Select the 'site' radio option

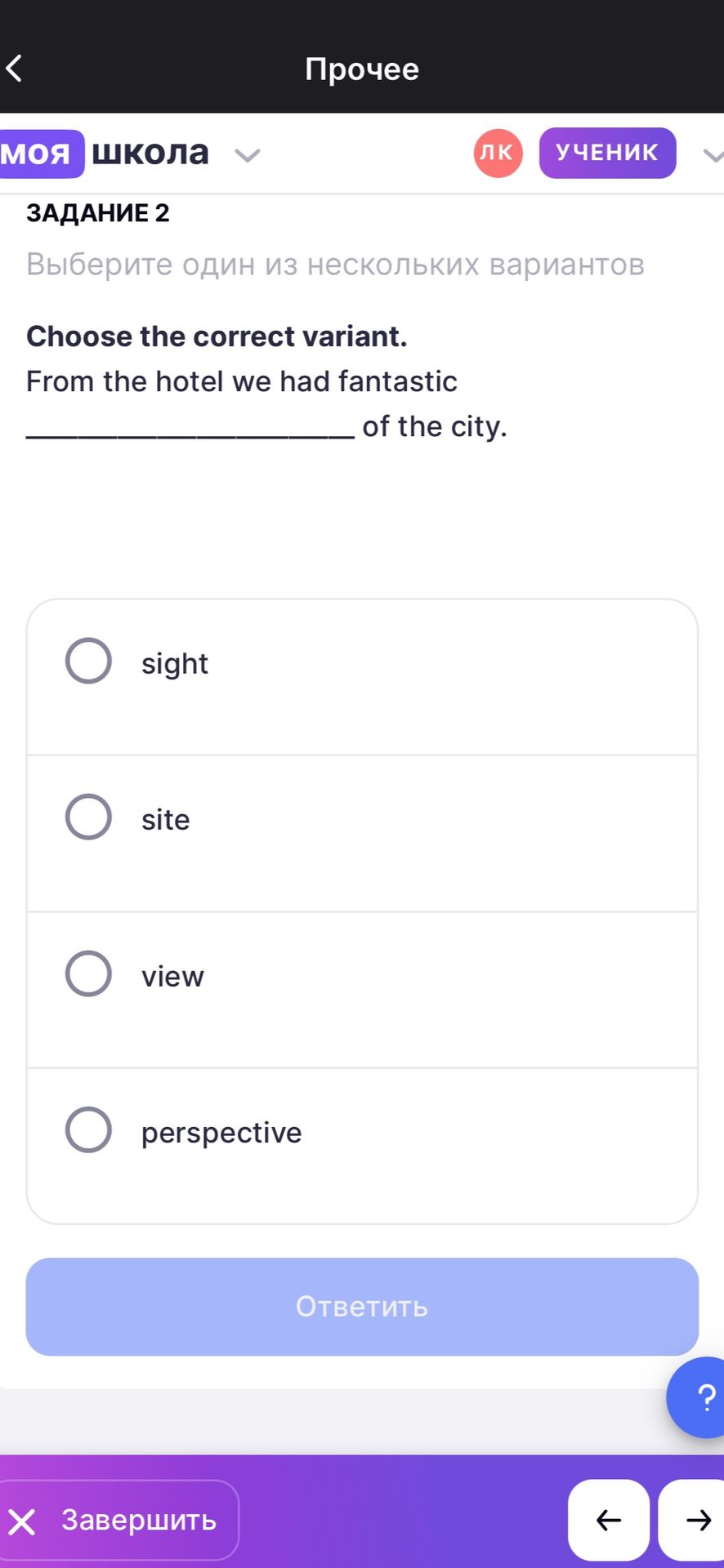click(88, 817)
